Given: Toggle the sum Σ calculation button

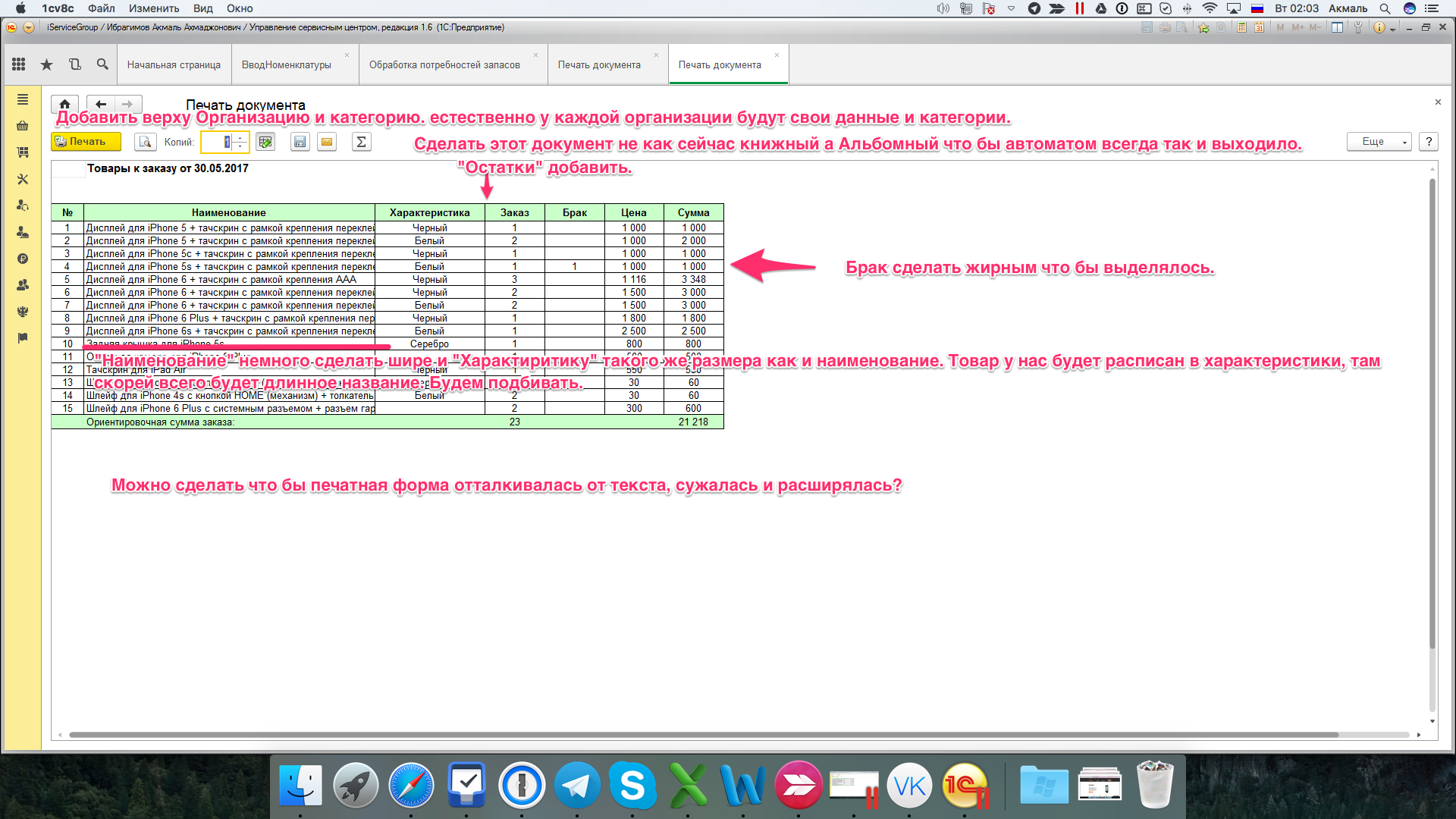Looking at the screenshot, I should [362, 142].
